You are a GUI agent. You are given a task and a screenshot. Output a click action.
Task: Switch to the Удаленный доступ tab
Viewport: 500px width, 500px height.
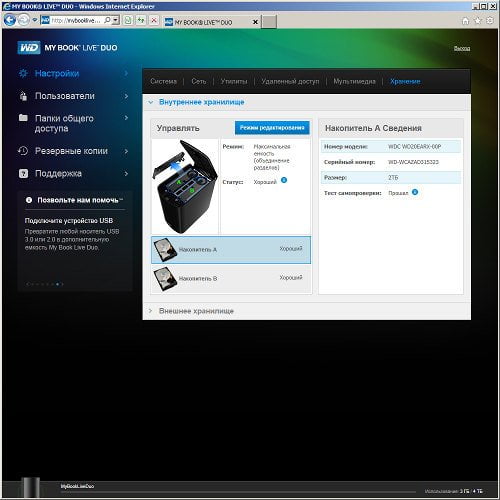tap(290, 81)
